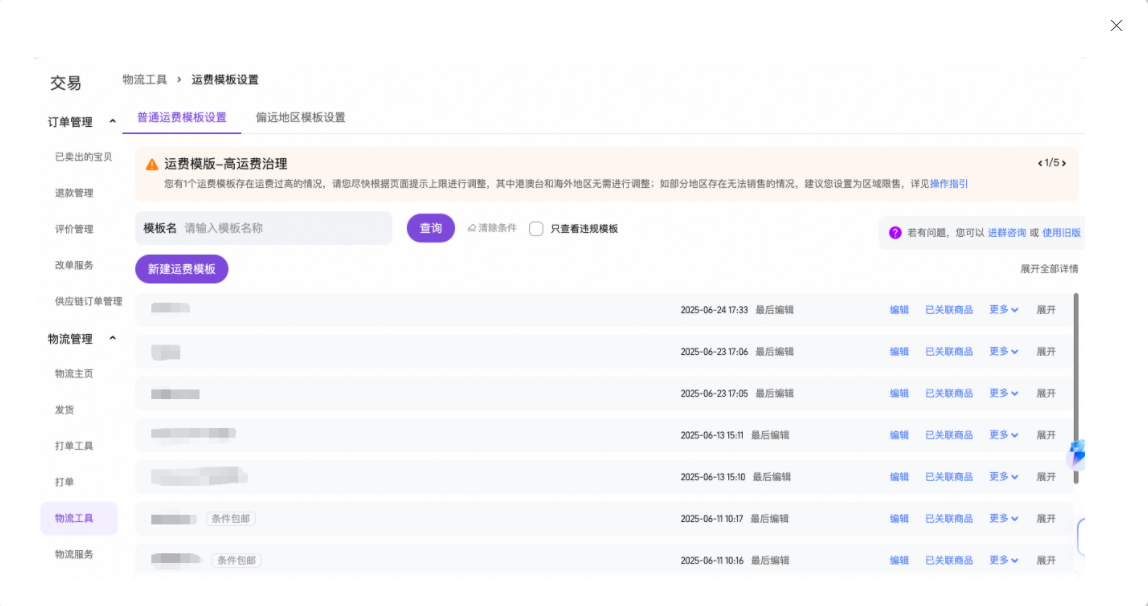1148x606 pixels.
Task: Open 评价管理 in sidebar
Action: pos(74,229)
